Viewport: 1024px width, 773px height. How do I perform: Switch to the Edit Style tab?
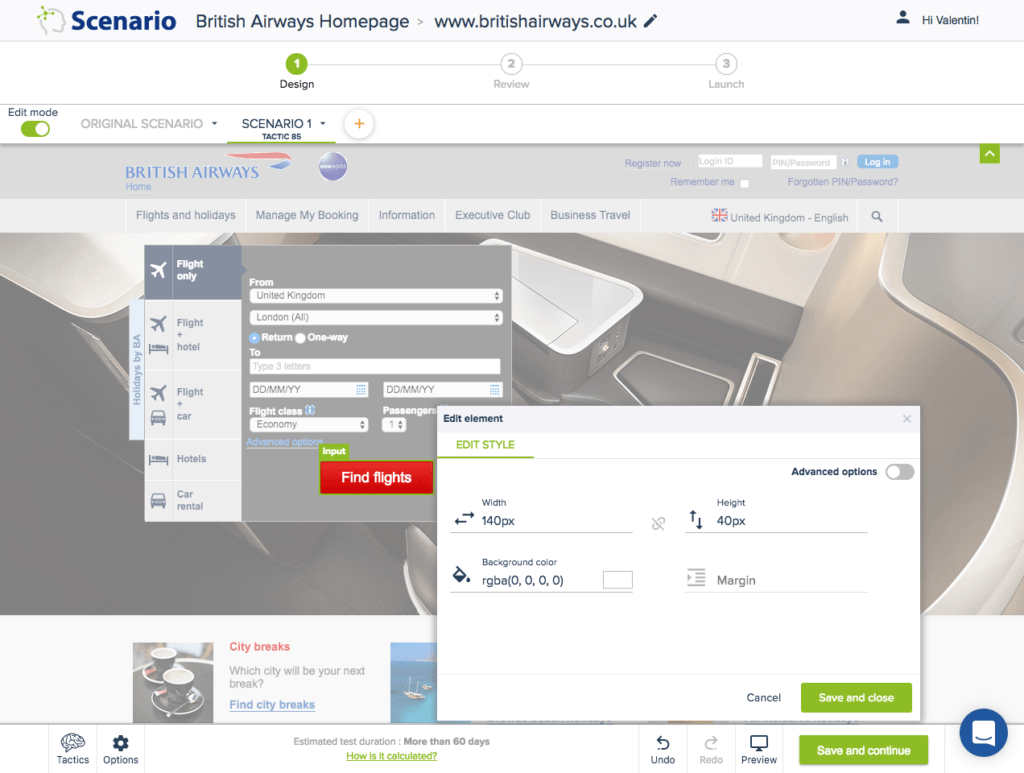point(485,445)
